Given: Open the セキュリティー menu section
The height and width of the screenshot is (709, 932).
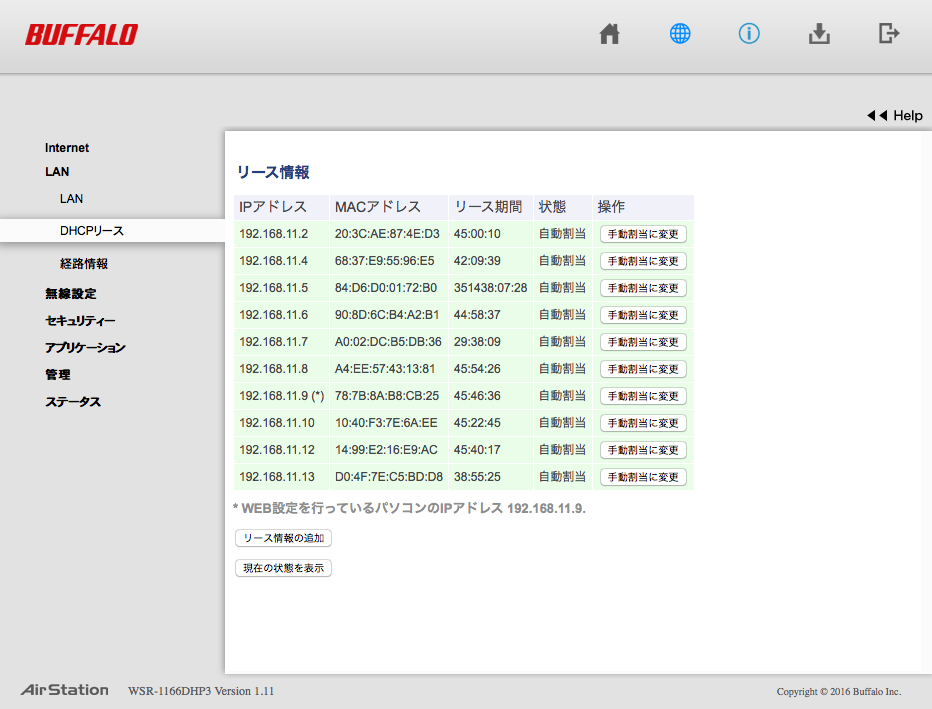Looking at the screenshot, I should pyautogui.click(x=80, y=320).
